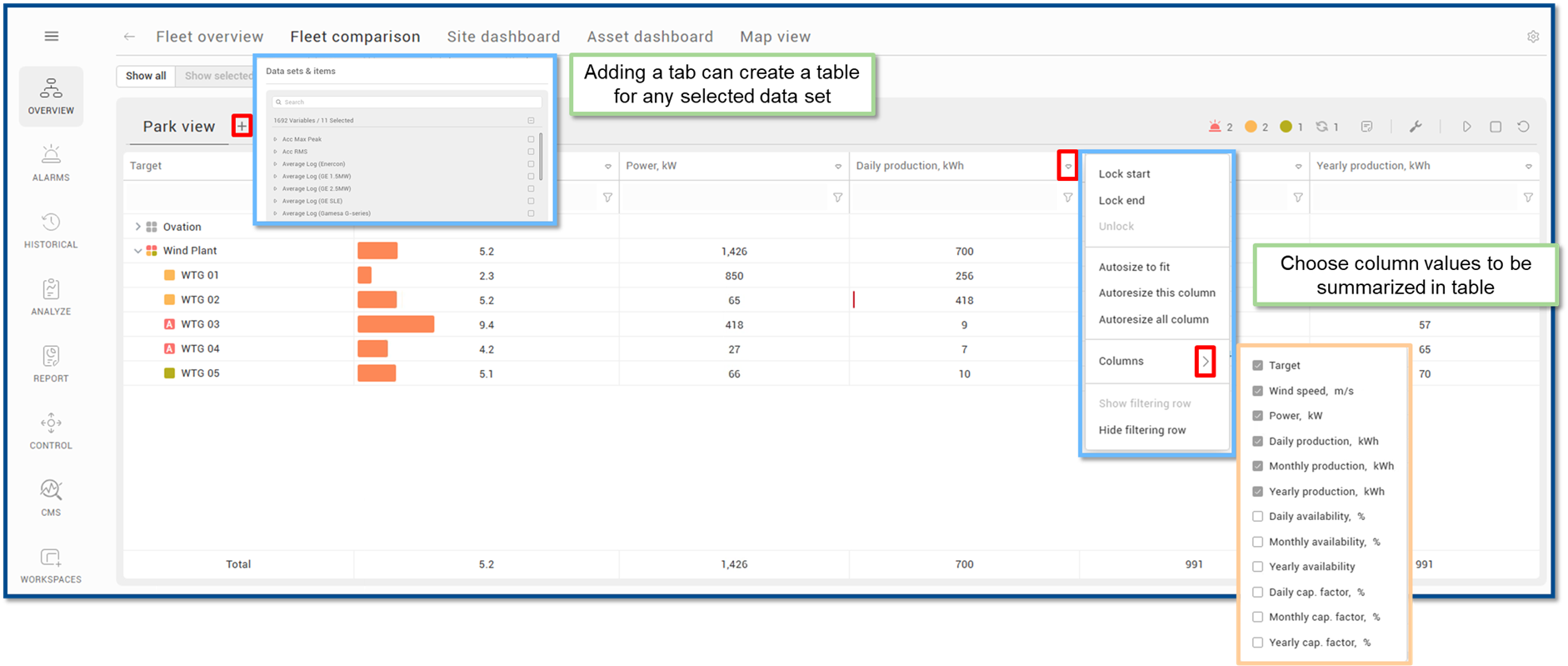Switch to Map view tab
This screenshot has width=1568, height=666.
tap(775, 37)
